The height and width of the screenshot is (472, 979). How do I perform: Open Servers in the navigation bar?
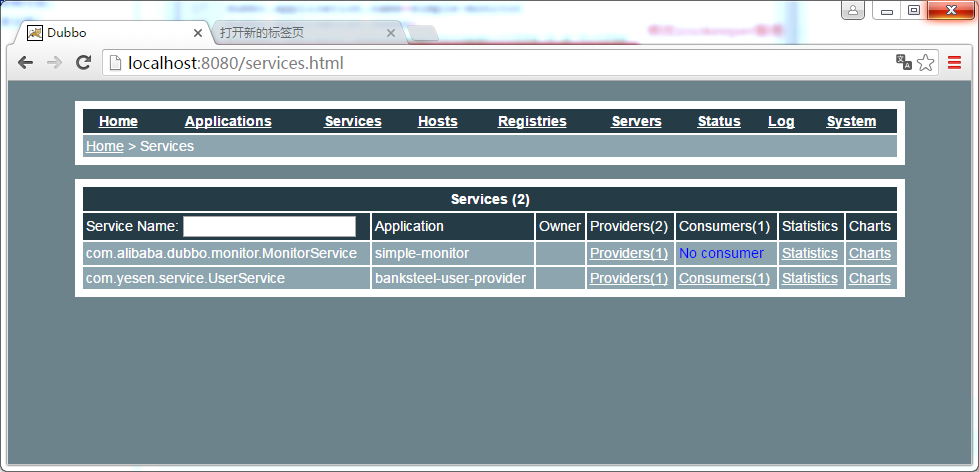636,121
